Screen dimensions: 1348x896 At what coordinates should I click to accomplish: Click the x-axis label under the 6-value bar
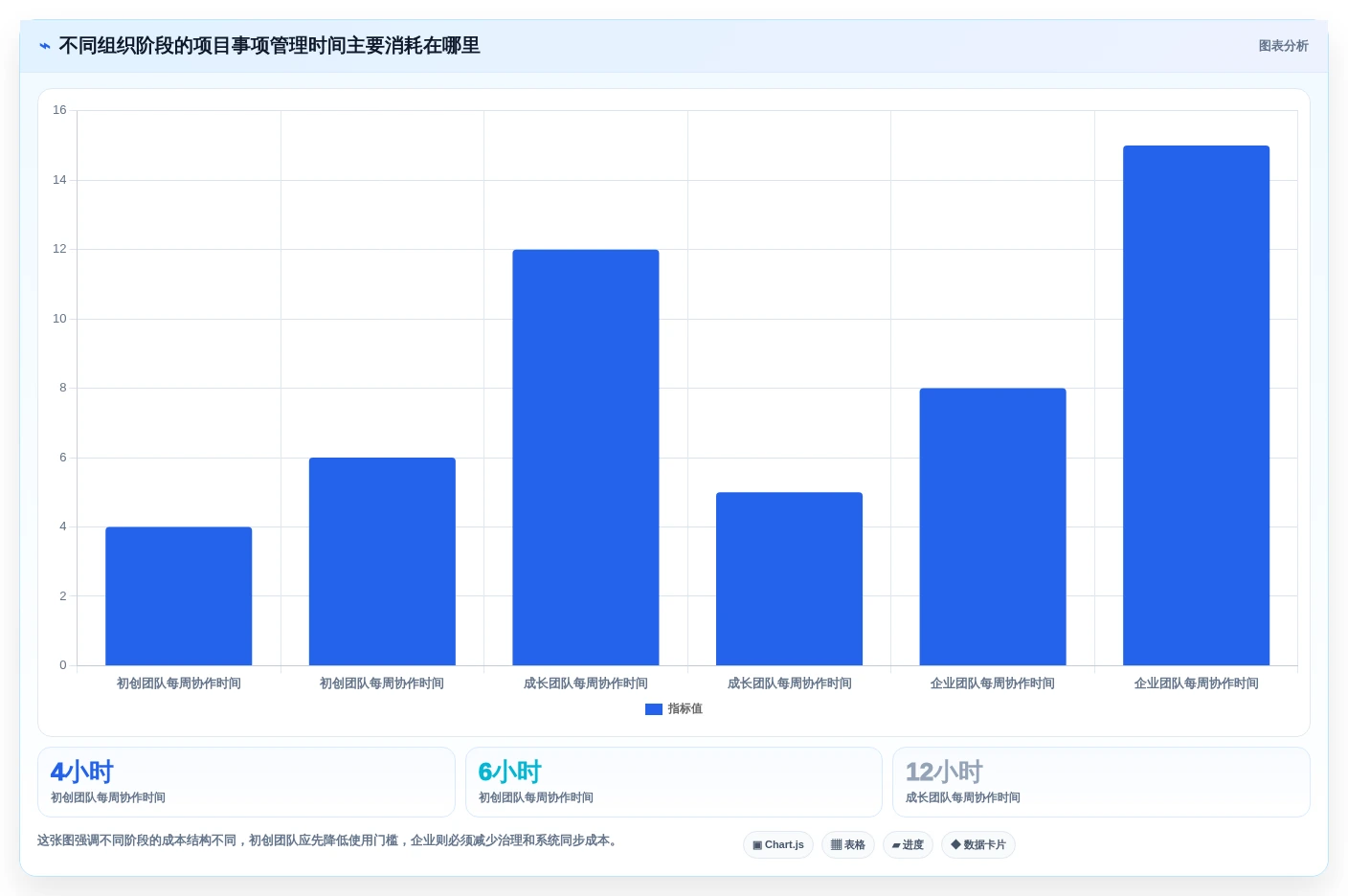point(382,683)
